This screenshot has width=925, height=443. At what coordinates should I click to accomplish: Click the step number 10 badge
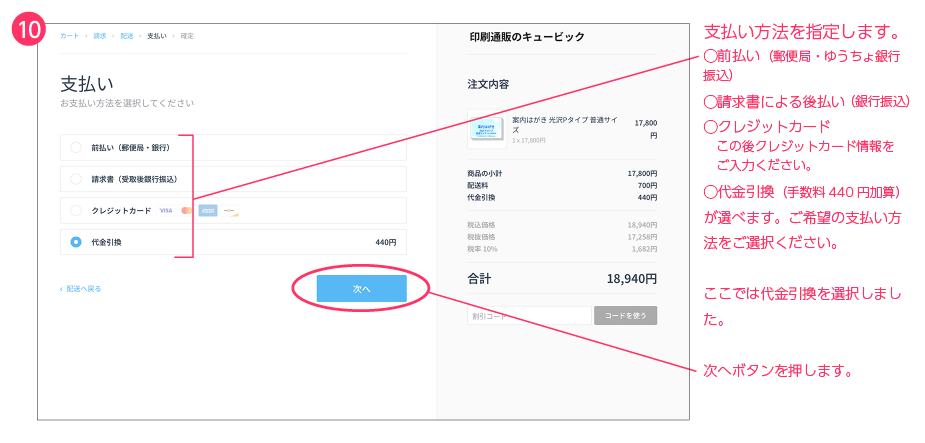click(27, 29)
